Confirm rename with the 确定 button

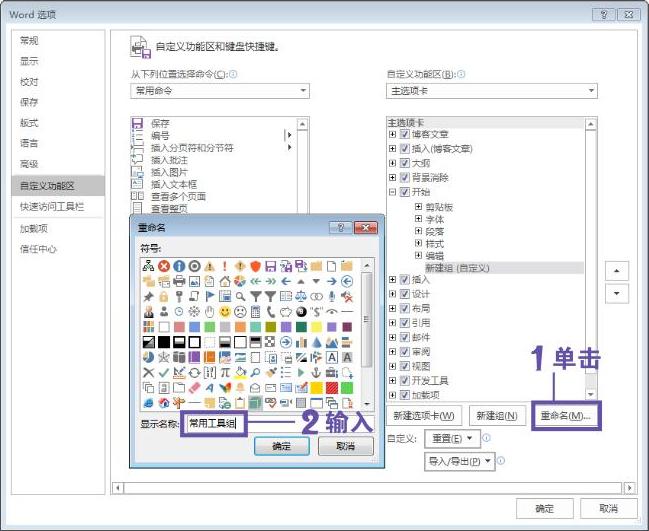[281, 446]
